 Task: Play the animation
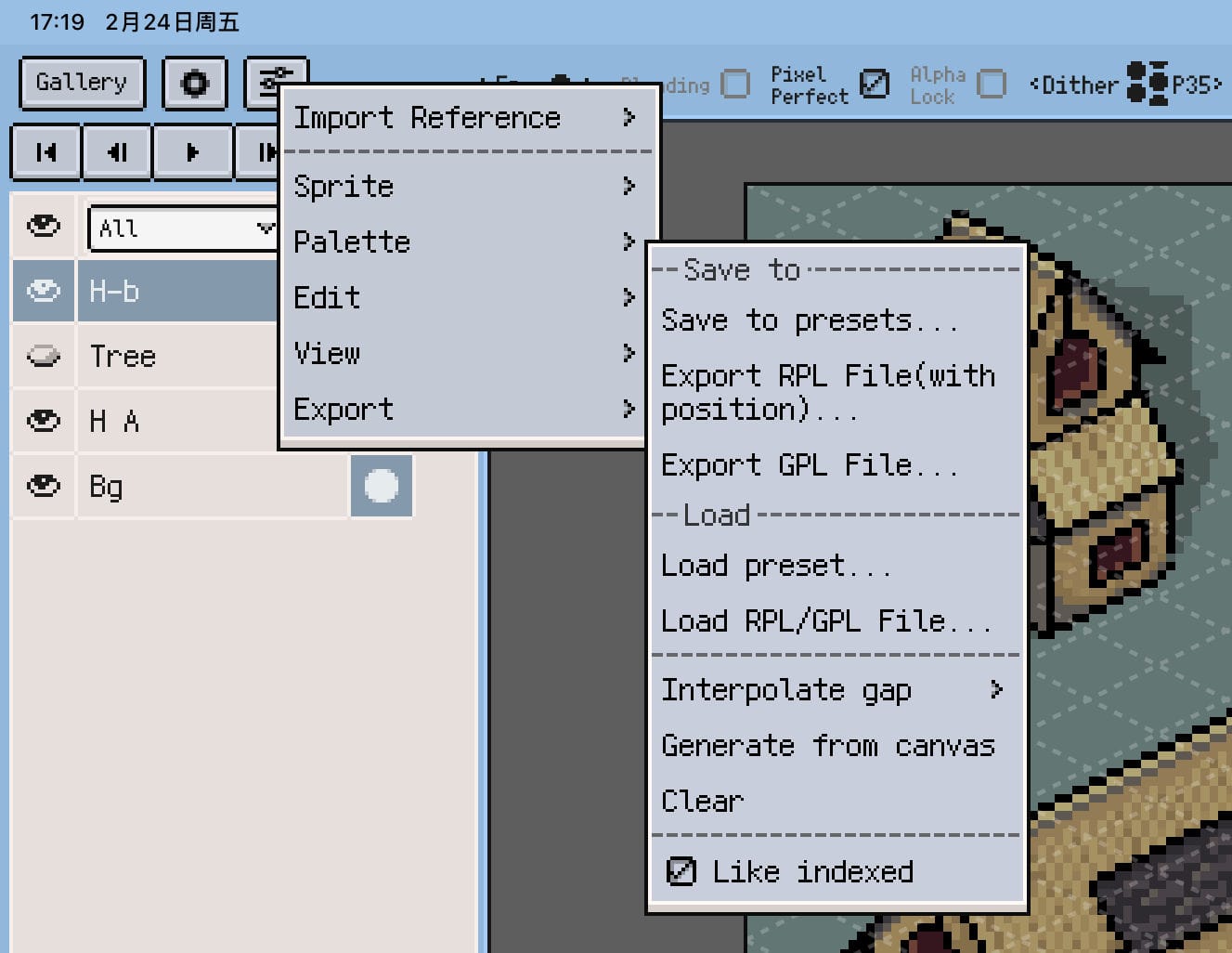coord(192,152)
